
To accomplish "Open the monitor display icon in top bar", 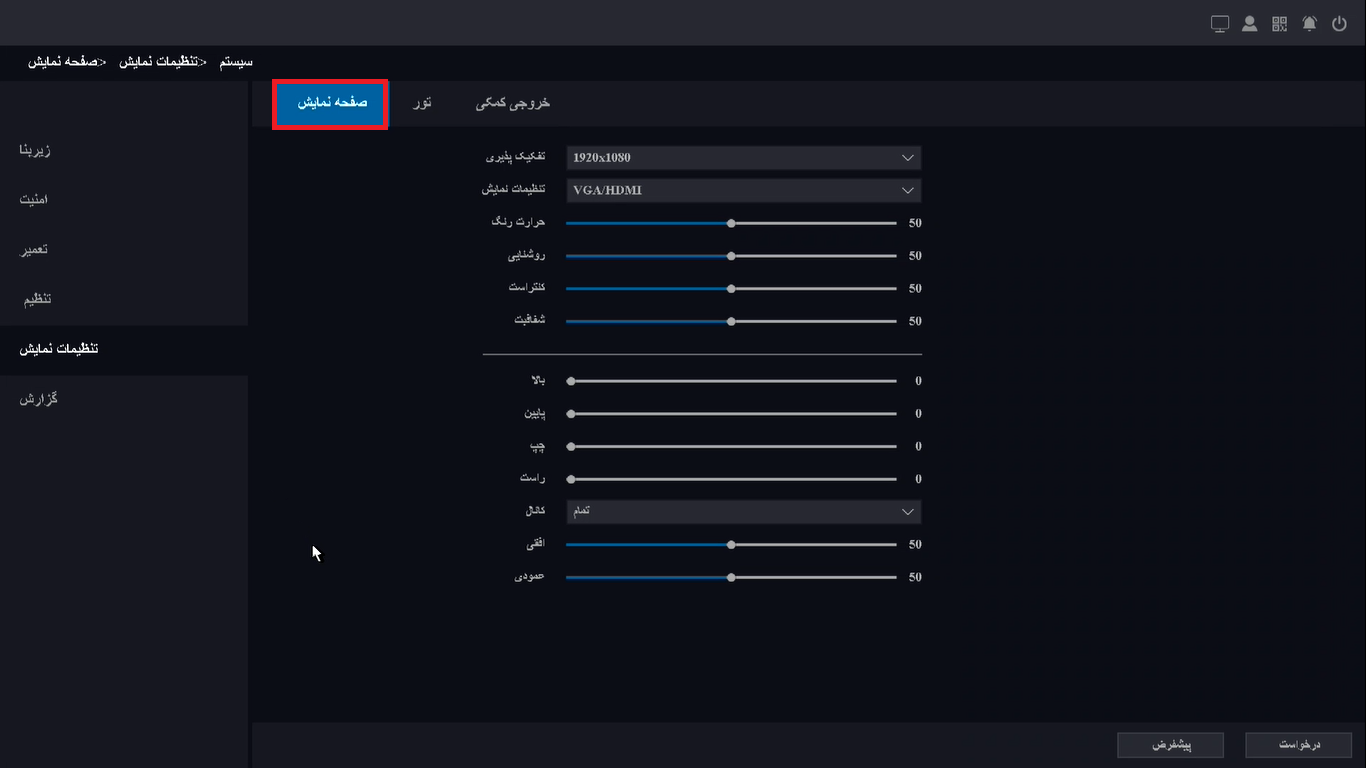I will pyautogui.click(x=1219, y=24).
